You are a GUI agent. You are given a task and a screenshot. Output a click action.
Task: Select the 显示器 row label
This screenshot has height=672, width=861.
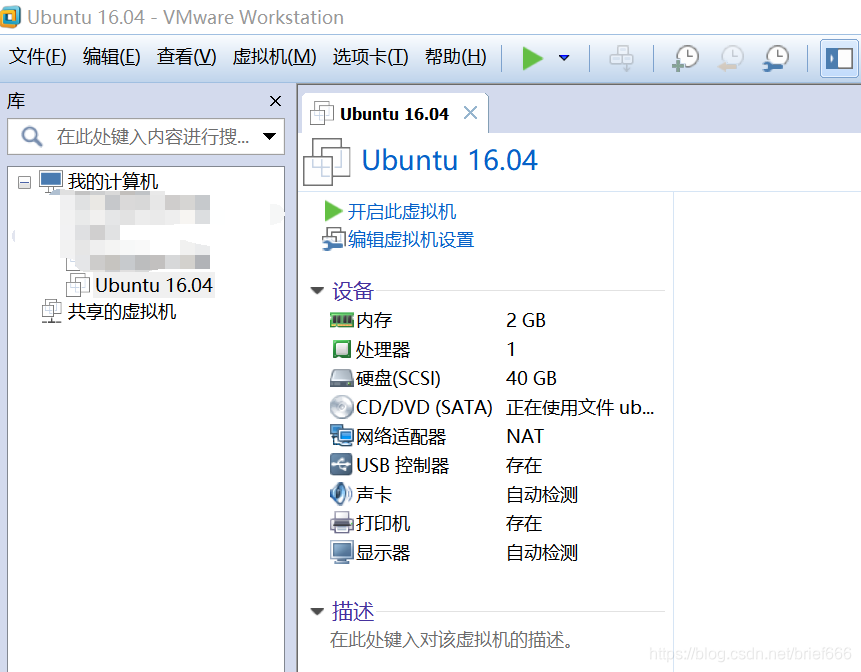tap(383, 553)
